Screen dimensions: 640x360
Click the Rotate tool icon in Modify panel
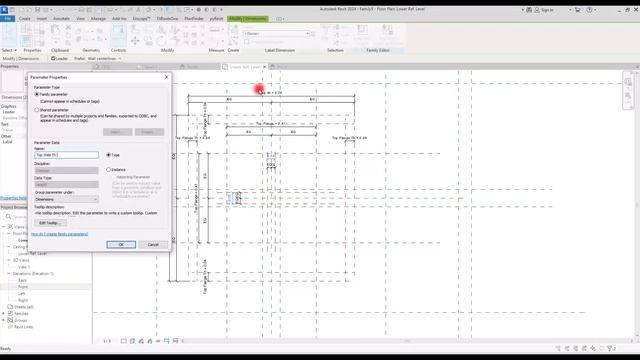click(x=161, y=41)
